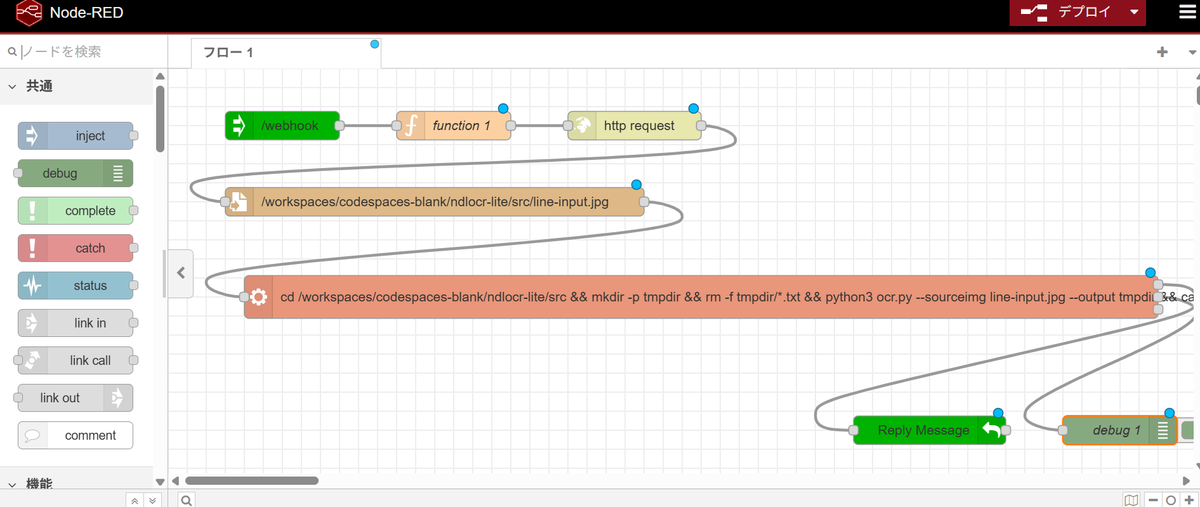Click the input port of debug 1 node
Screen dimensions: 1200x507
(1063, 430)
